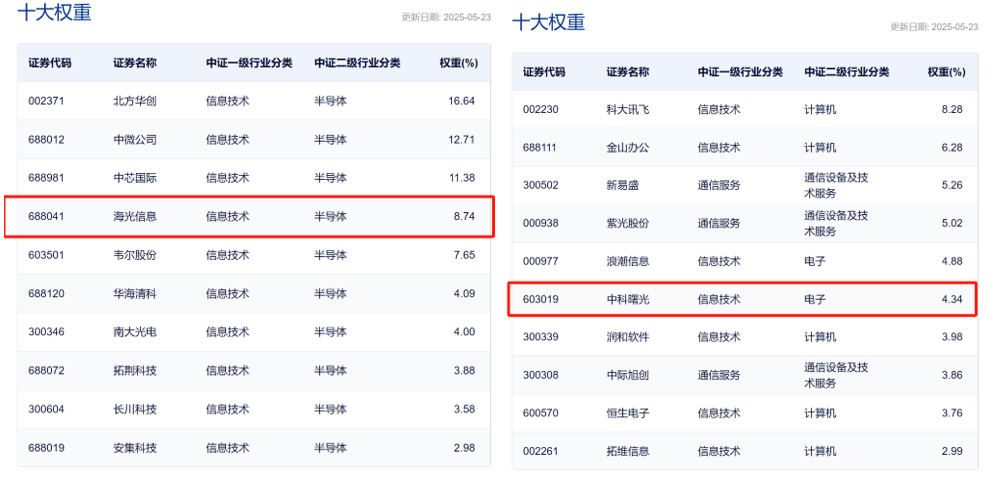Select security code 688120
Viewport: 991px width, 481px height.
click(x=46, y=293)
